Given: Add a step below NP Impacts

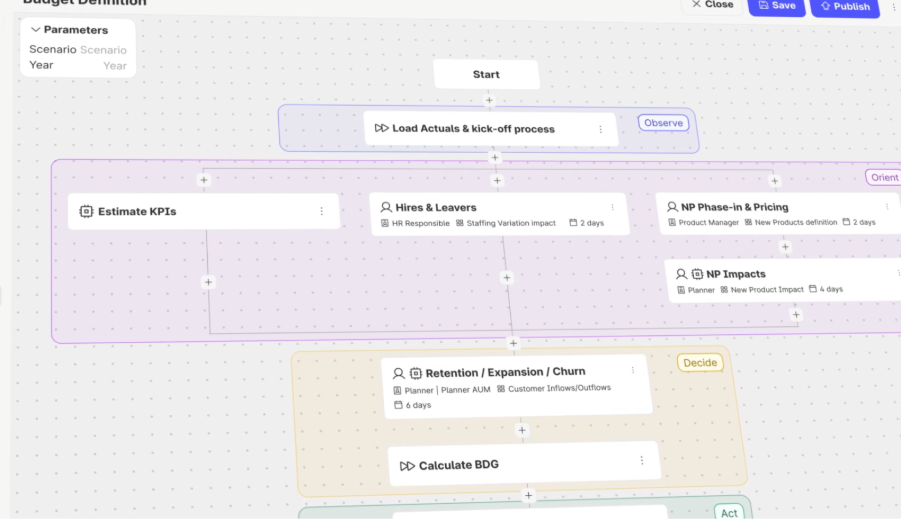Looking at the screenshot, I should (796, 314).
